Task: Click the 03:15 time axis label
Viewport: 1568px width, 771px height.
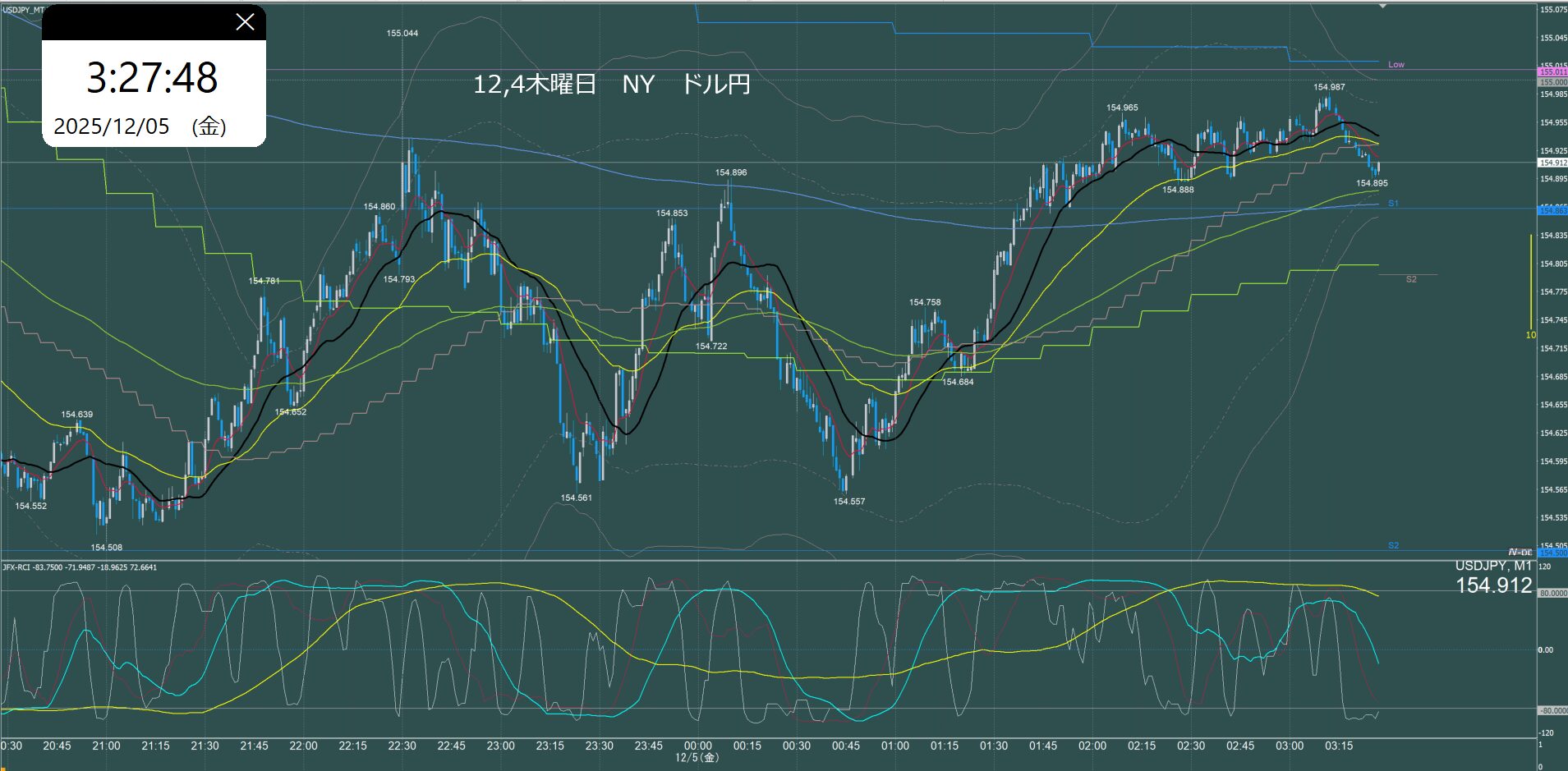Action: click(x=1338, y=746)
